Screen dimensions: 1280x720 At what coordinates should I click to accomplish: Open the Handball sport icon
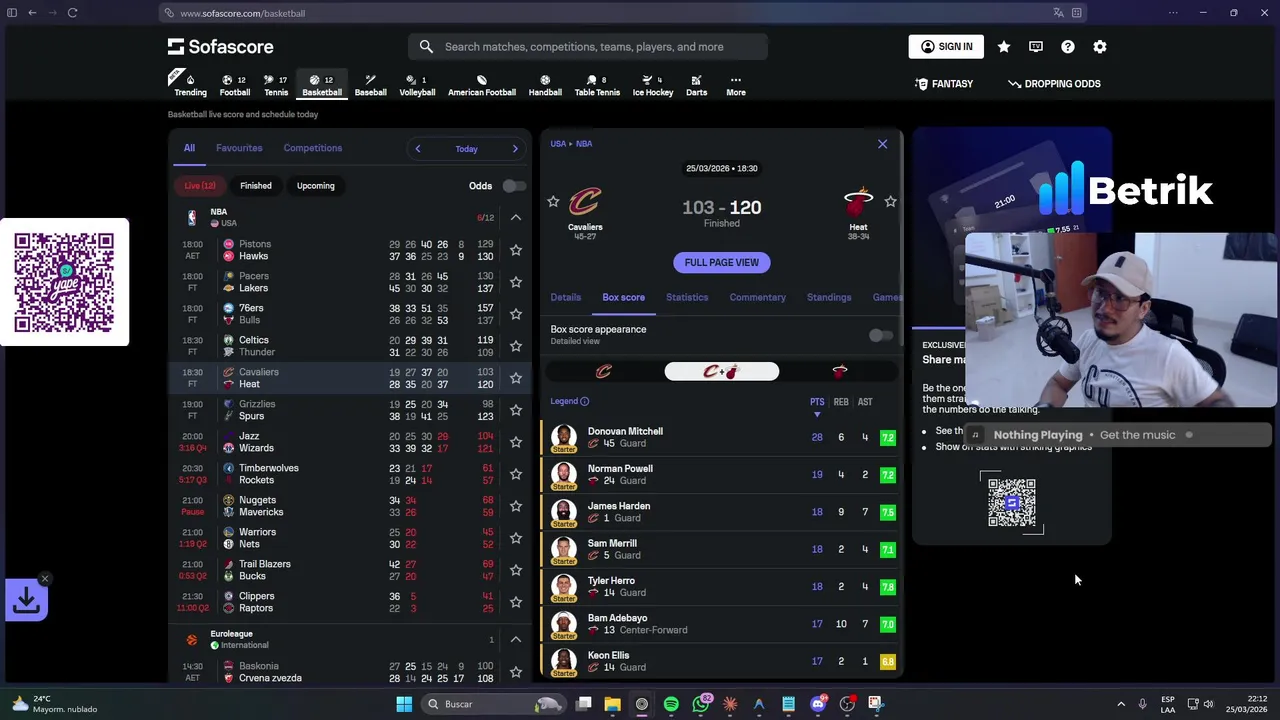tap(545, 85)
